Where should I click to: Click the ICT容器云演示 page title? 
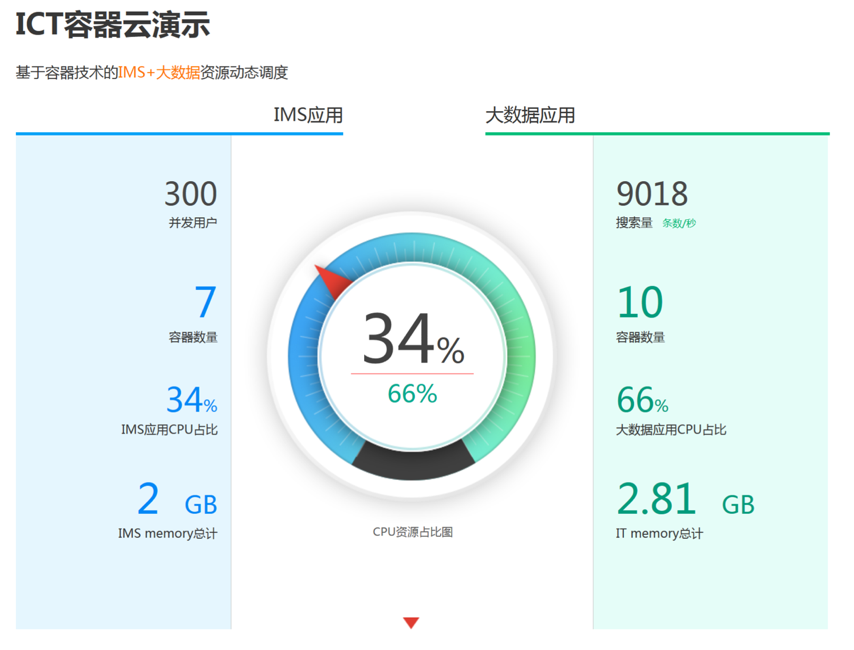click(111, 25)
